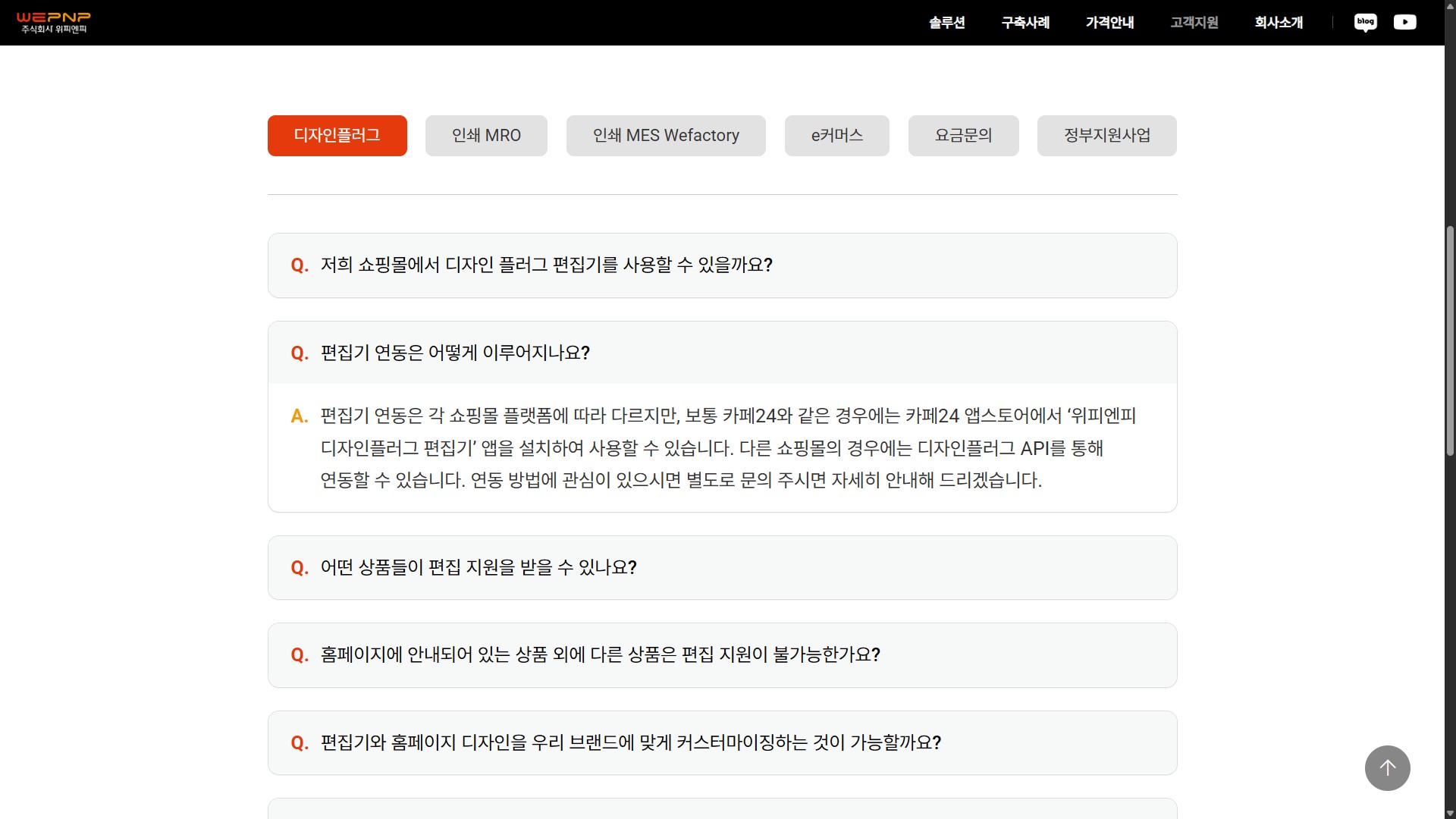
Task: Open the 구축사례 menu
Action: [1025, 23]
